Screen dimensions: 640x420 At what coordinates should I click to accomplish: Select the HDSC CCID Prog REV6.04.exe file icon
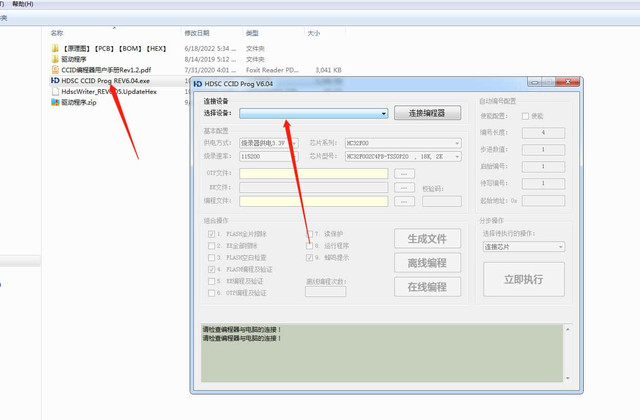(55, 80)
